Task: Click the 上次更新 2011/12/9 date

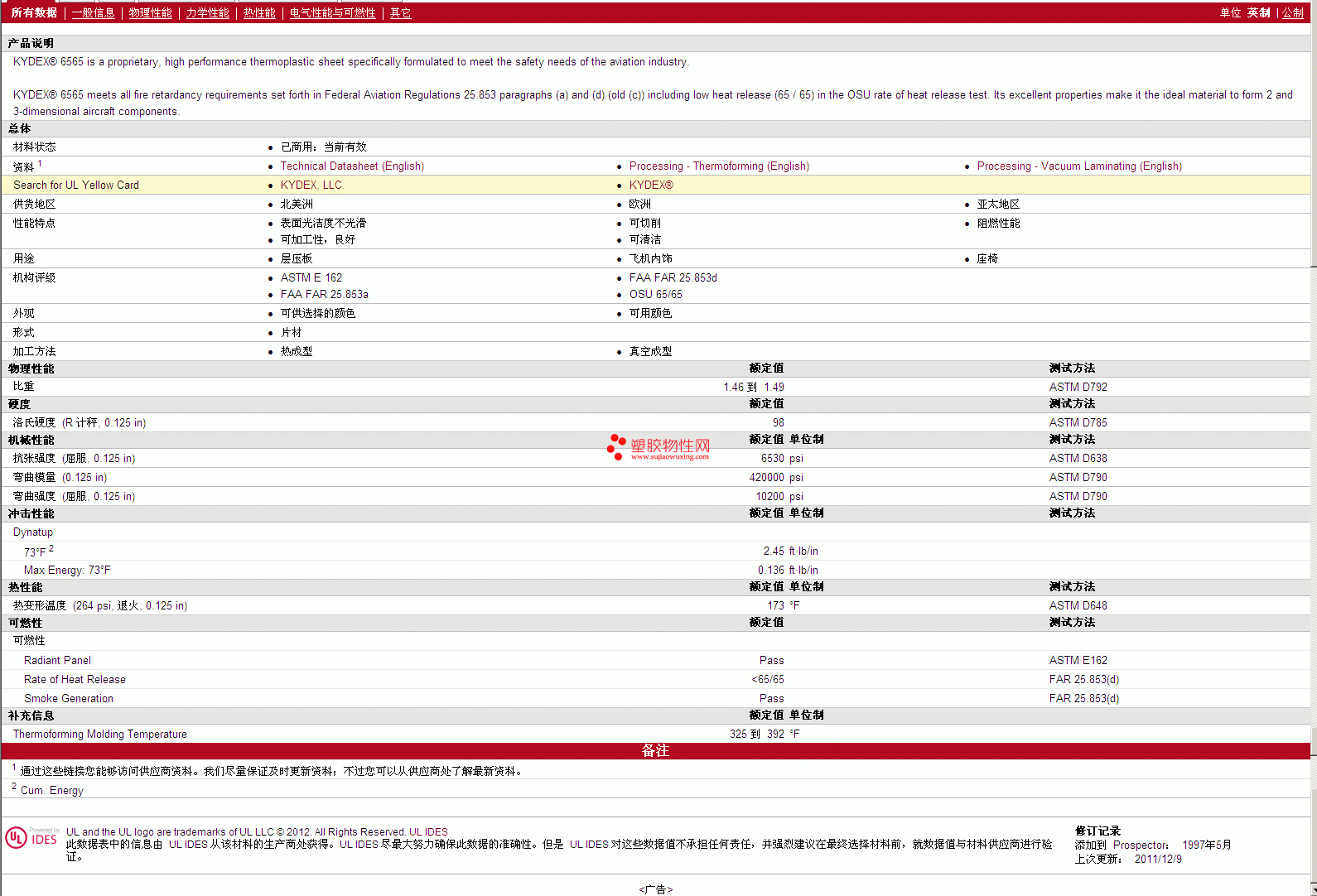Action: (x=1128, y=859)
